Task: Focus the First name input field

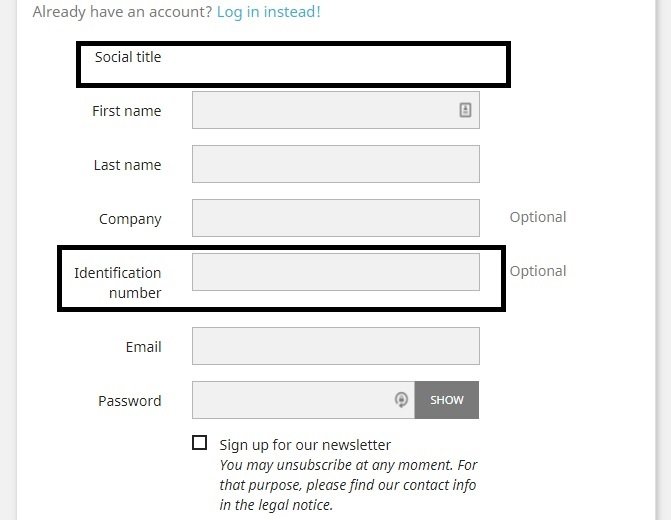Action: pyautogui.click(x=322, y=110)
